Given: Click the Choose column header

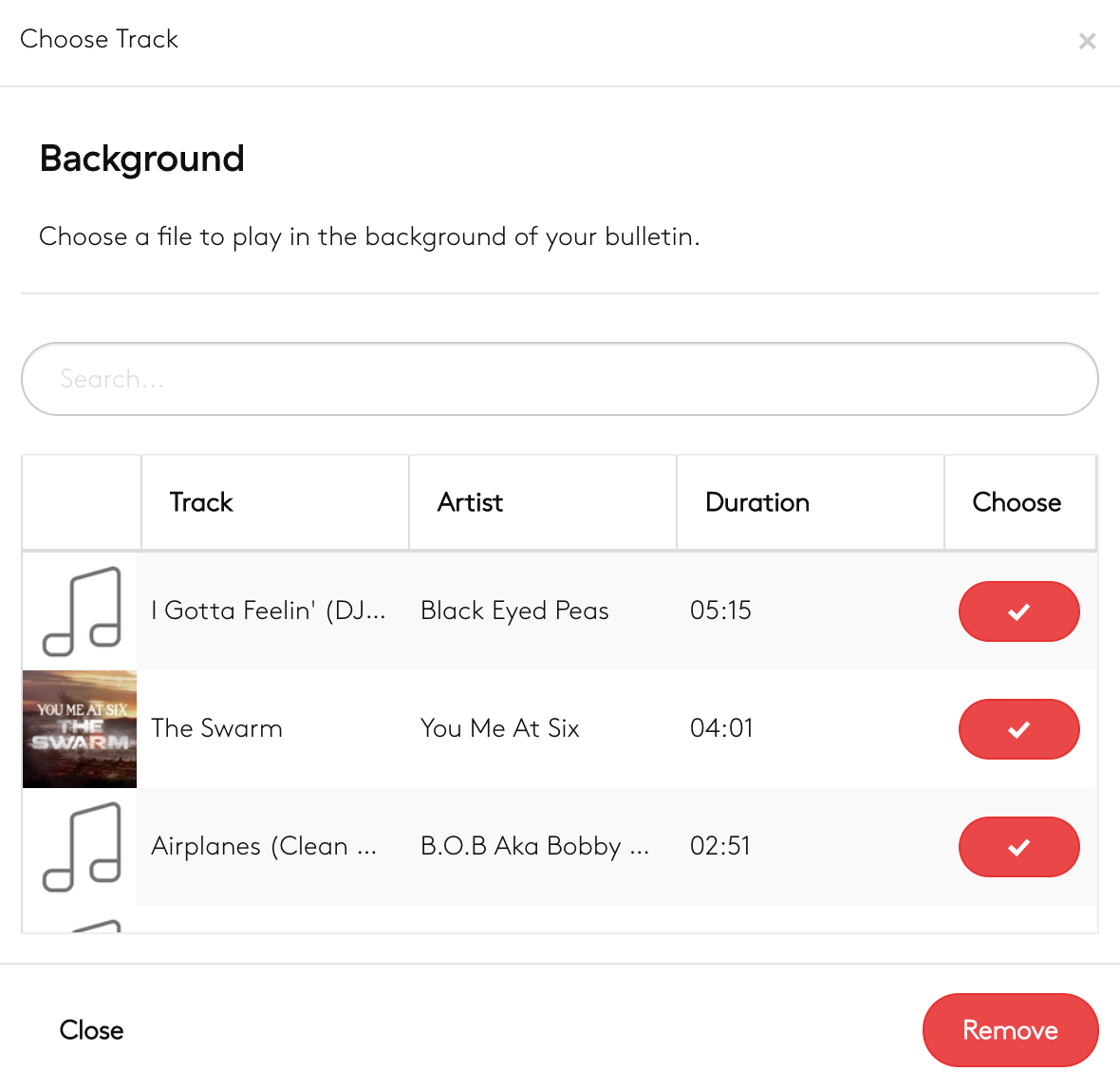Looking at the screenshot, I should coord(1017,502).
